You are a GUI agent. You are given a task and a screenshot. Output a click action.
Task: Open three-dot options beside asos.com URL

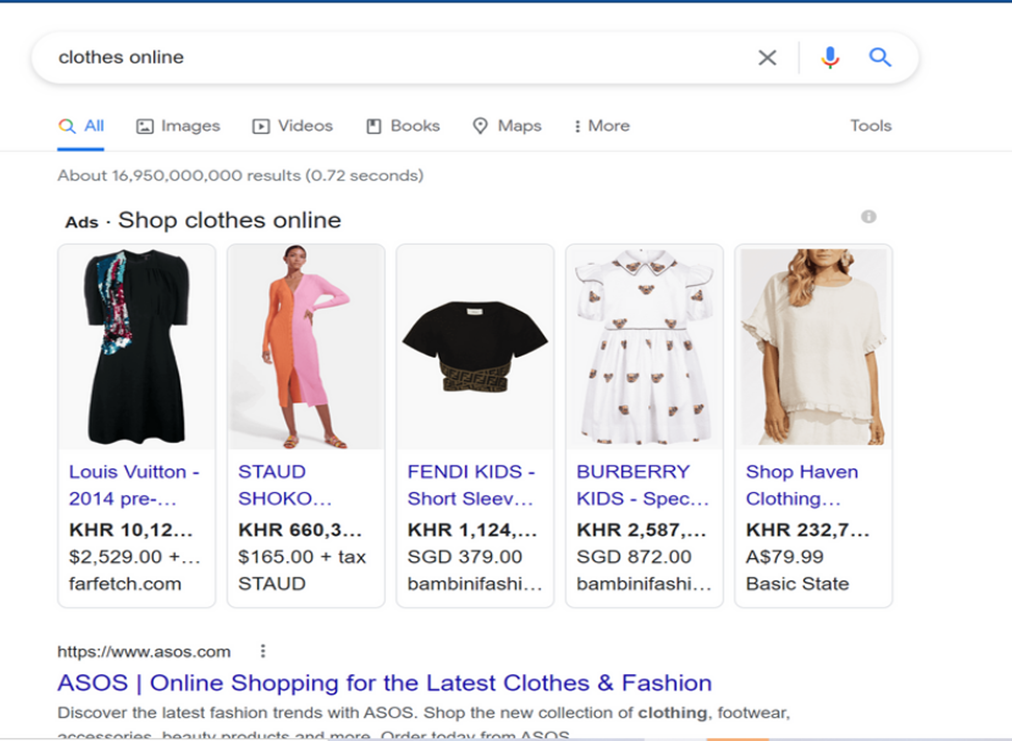pyautogui.click(x=263, y=652)
